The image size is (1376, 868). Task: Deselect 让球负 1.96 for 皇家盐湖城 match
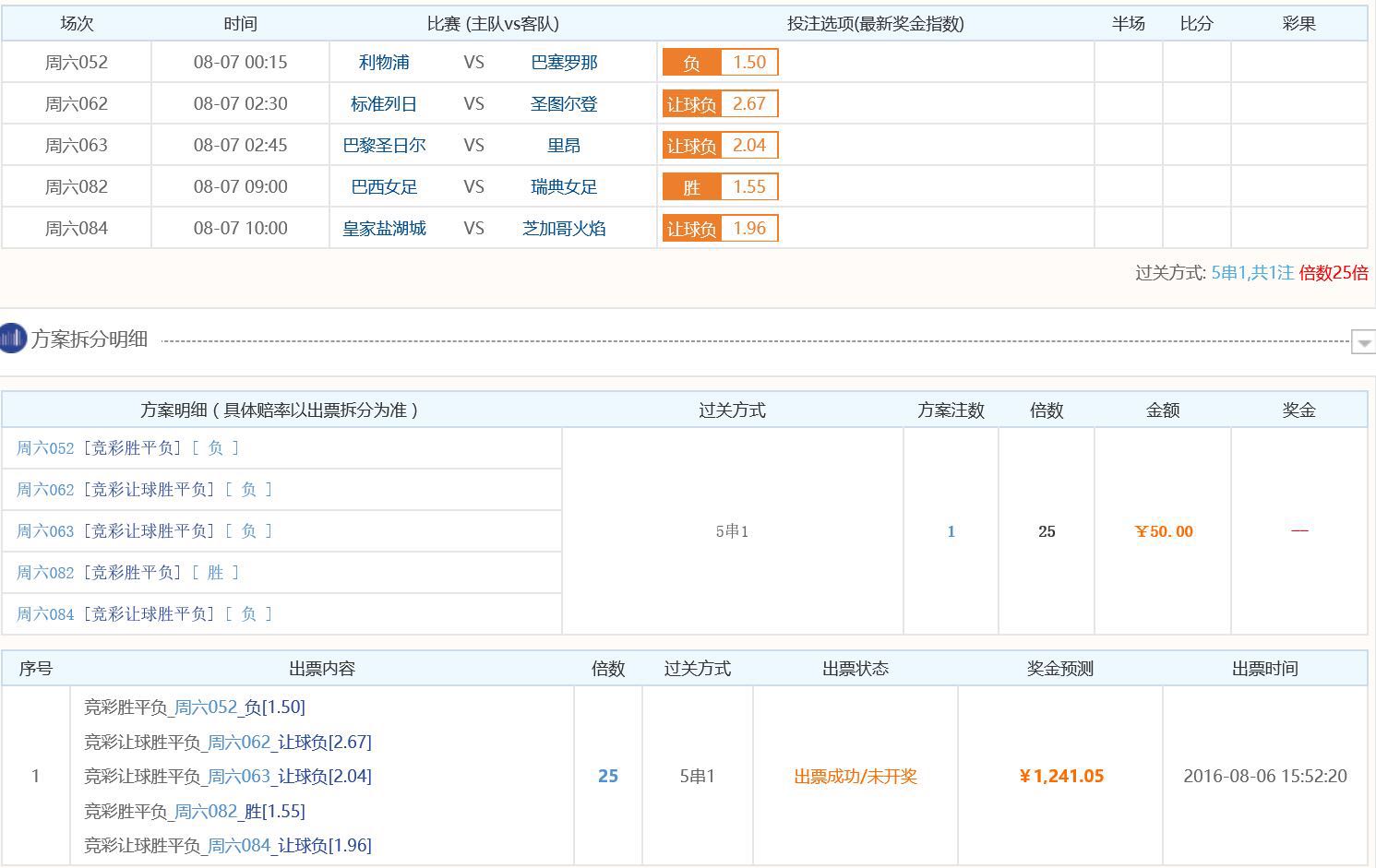(x=719, y=228)
